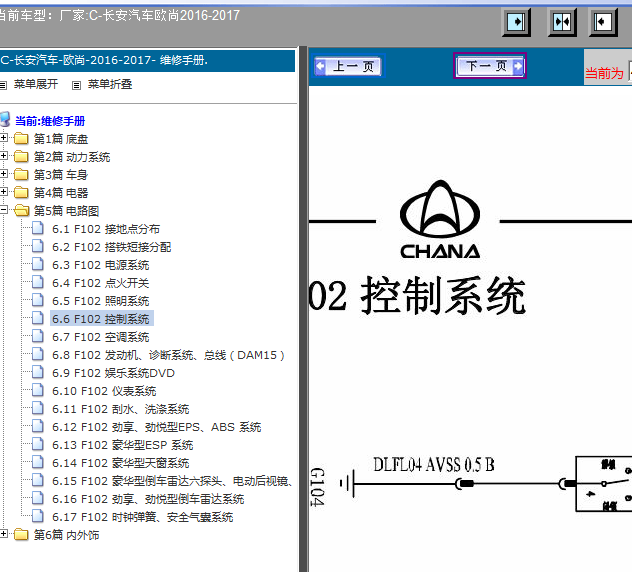The height and width of the screenshot is (572, 632).
Task: Click the page icon of 6.6 控制系统
Action: (x=38, y=318)
